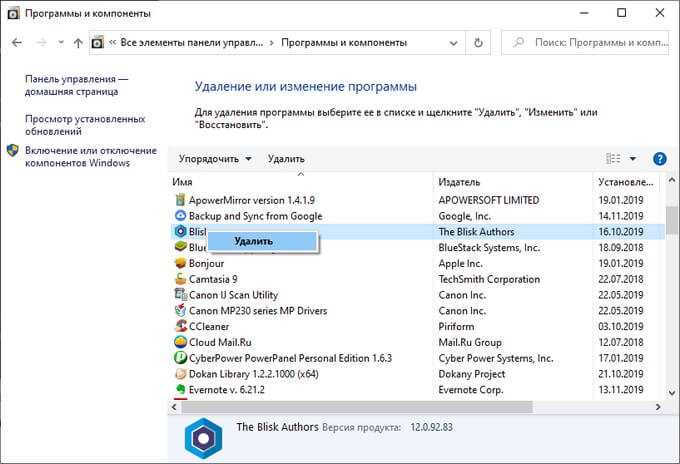Click the Удалить toolbar button
The image size is (680, 464).
286,159
